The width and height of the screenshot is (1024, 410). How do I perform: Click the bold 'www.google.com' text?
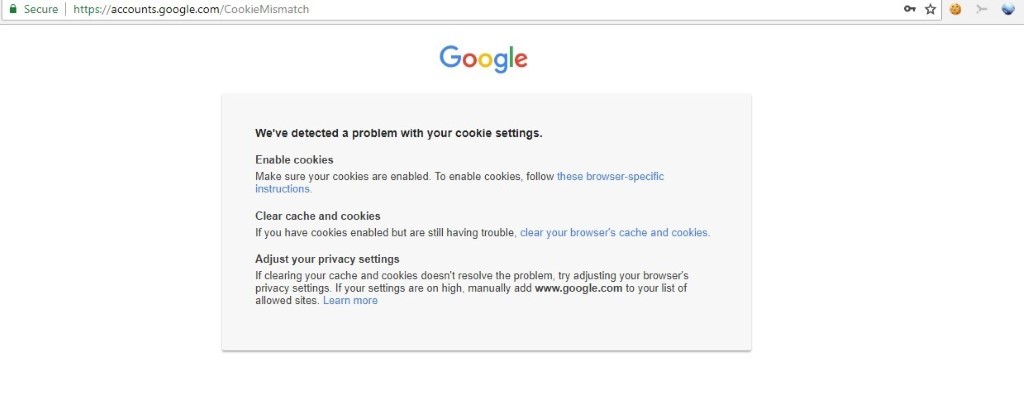coord(578,288)
